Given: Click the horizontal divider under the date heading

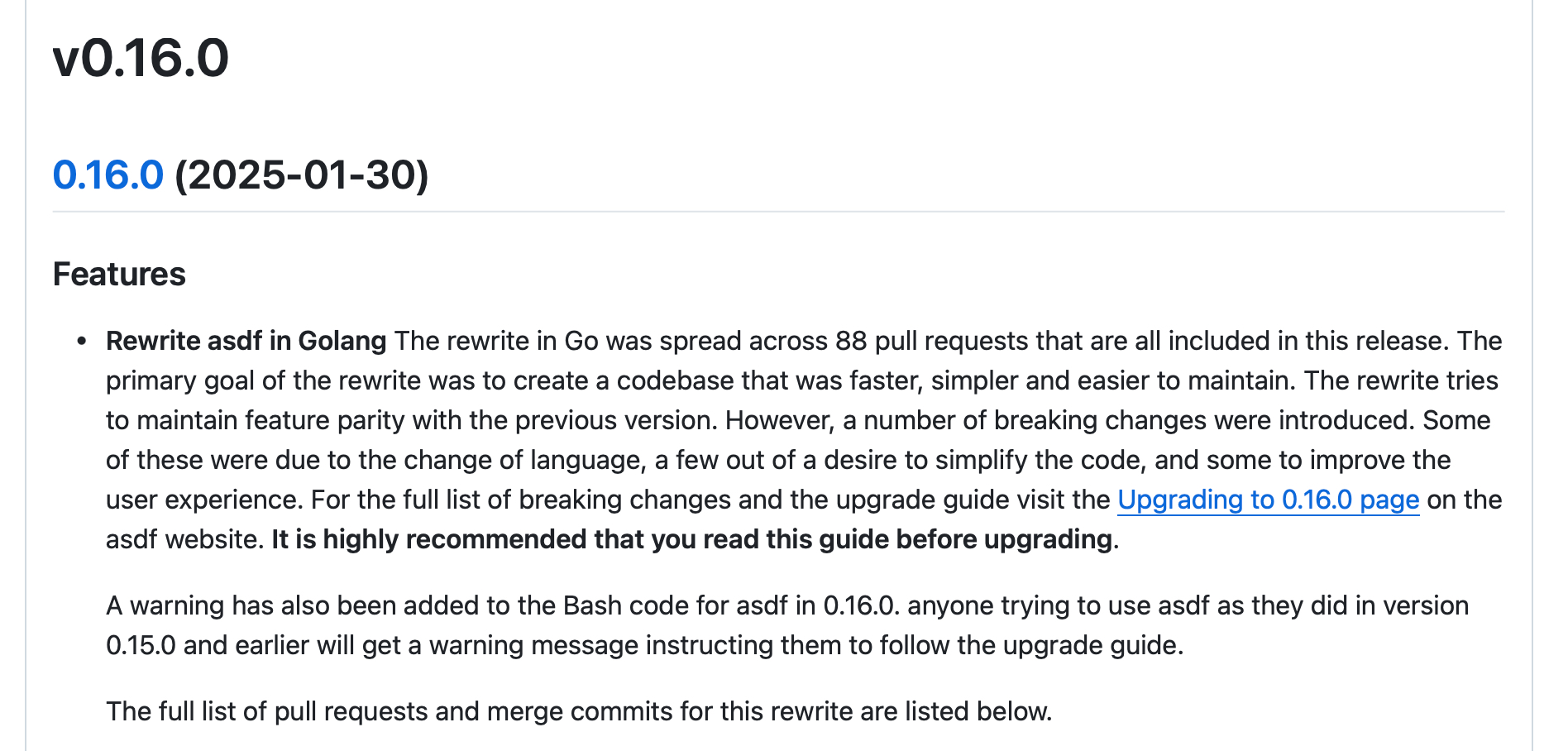Looking at the screenshot, I should [777, 212].
